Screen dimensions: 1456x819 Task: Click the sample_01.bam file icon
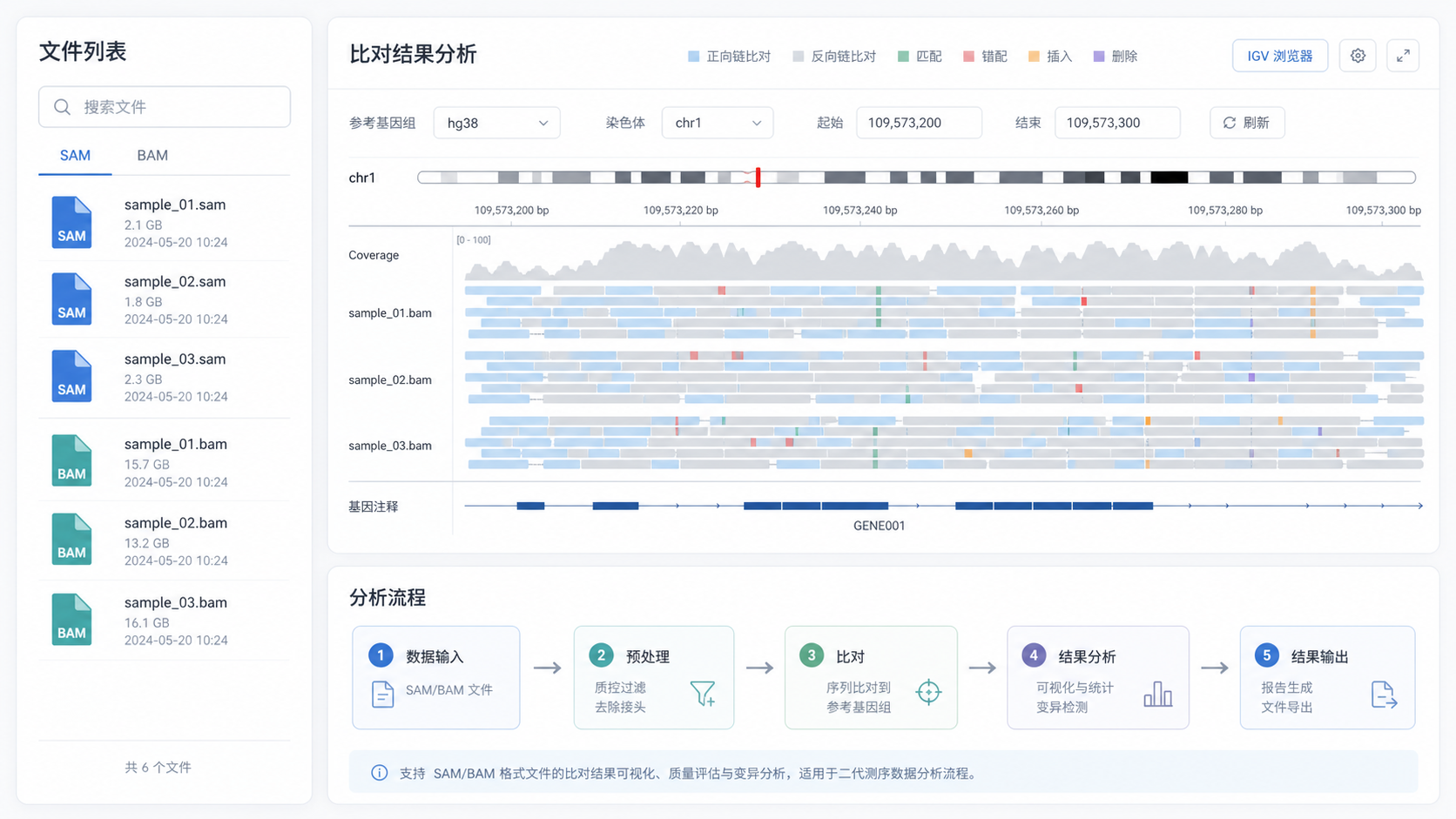click(x=71, y=460)
